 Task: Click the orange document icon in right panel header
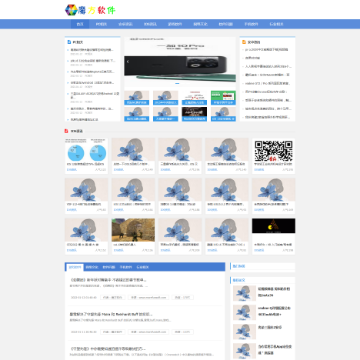coord(244,42)
